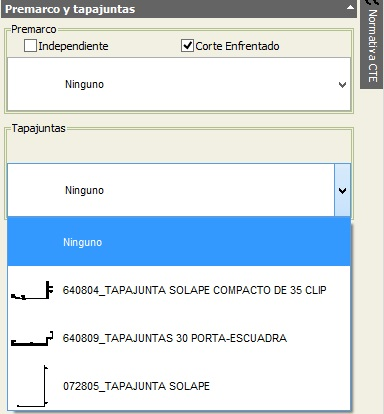Click the Premarco combo box showing Ninguno
Image resolution: width=384 pixels, height=414 pixels.
[179, 84]
